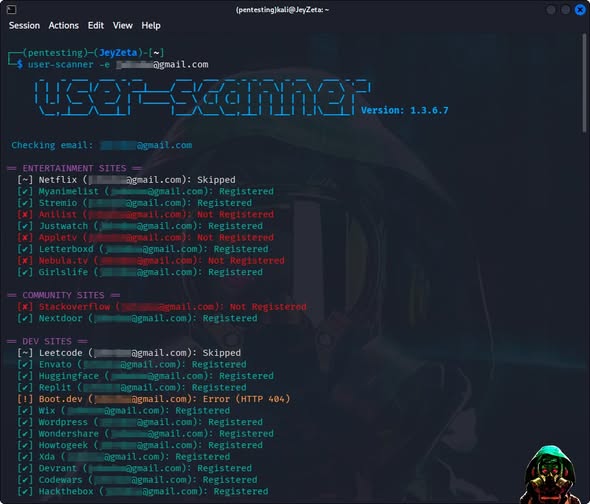Click the Boot.dev Error (HTTP 404) line
The height and width of the screenshot is (504, 590).
point(154,399)
